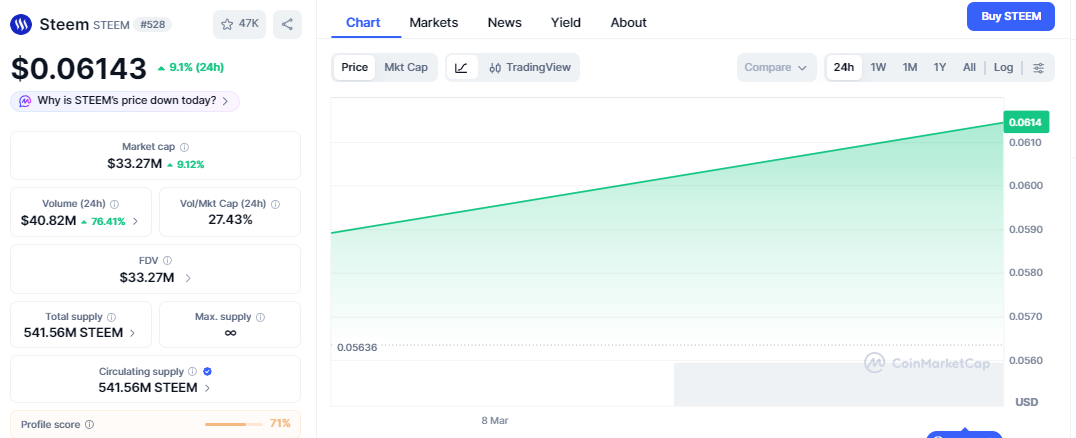This screenshot has width=1076, height=438.
Task: Open the Max. supply info icon
Action: pos(261,317)
